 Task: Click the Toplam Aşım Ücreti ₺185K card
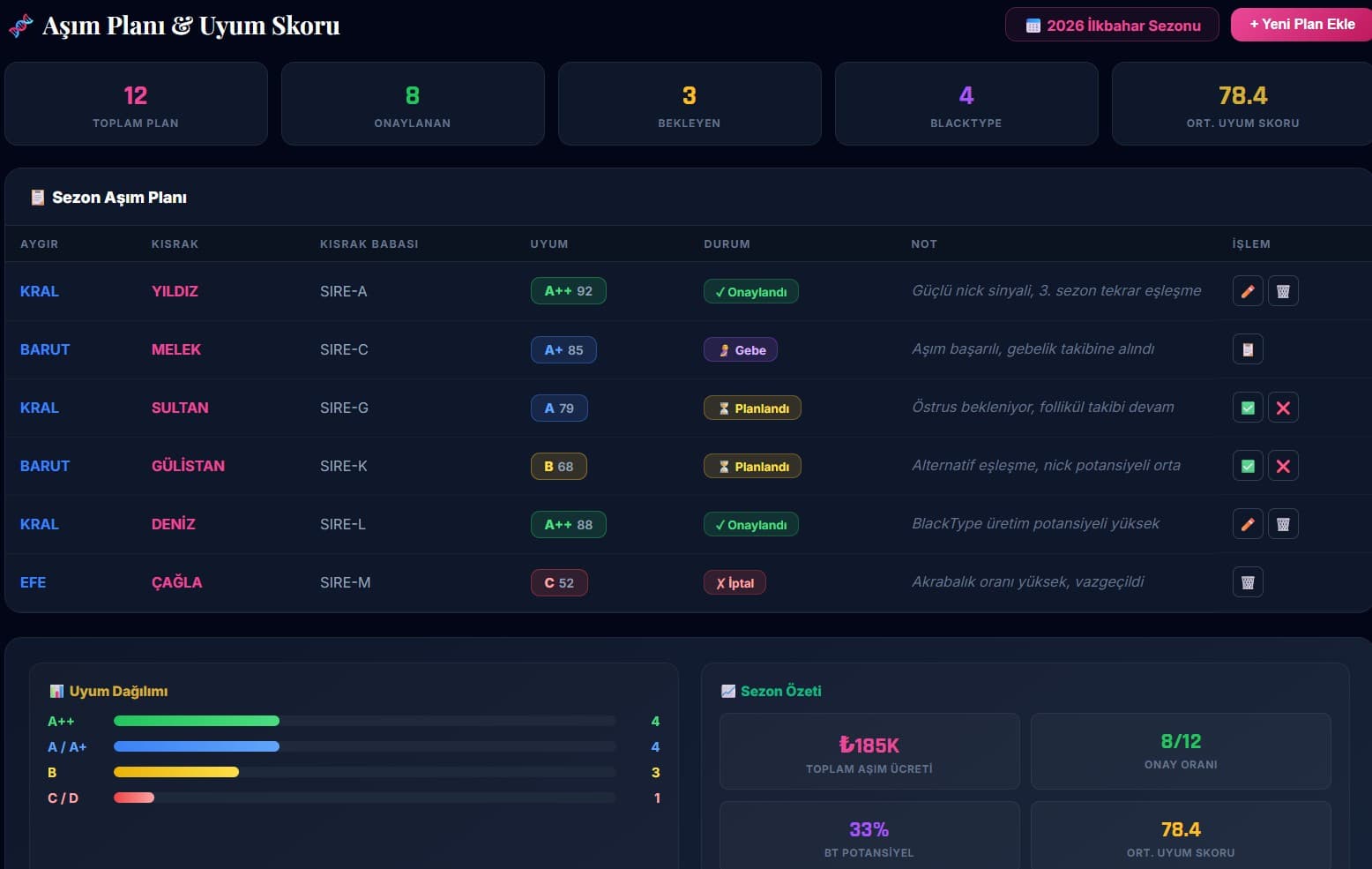coord(869,752)
